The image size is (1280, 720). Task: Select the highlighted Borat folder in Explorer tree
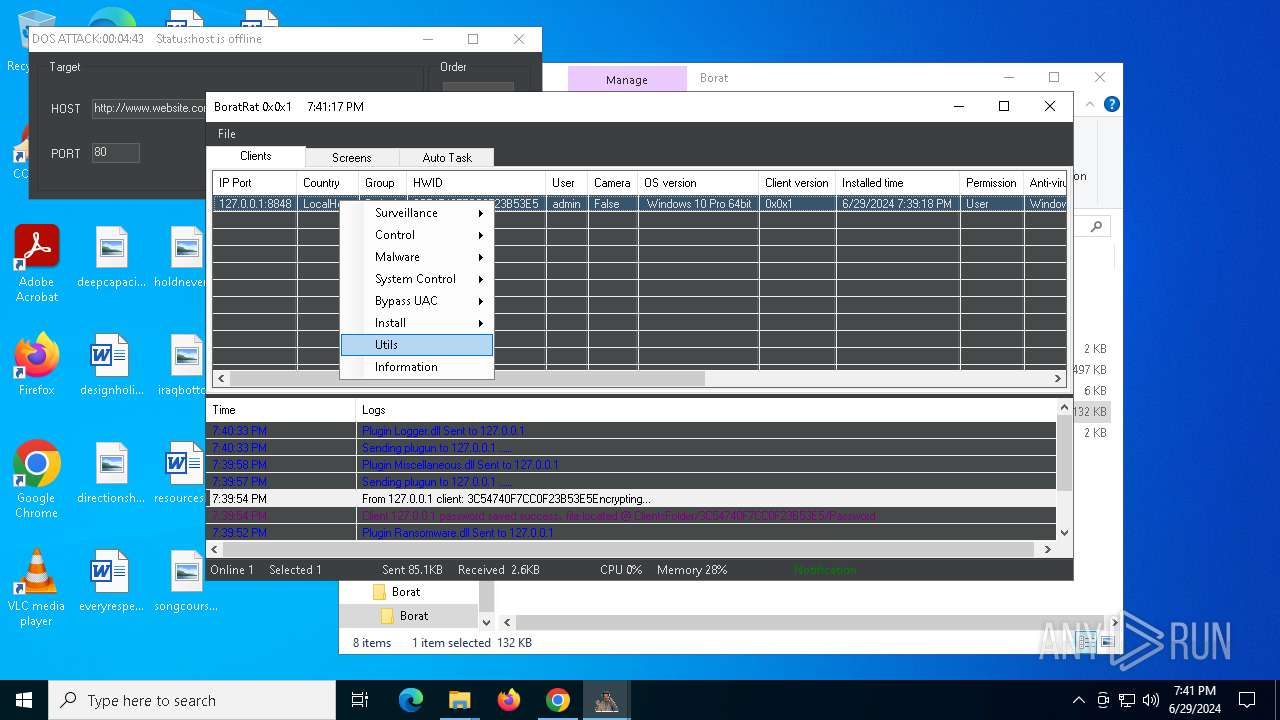coord(414,616)
